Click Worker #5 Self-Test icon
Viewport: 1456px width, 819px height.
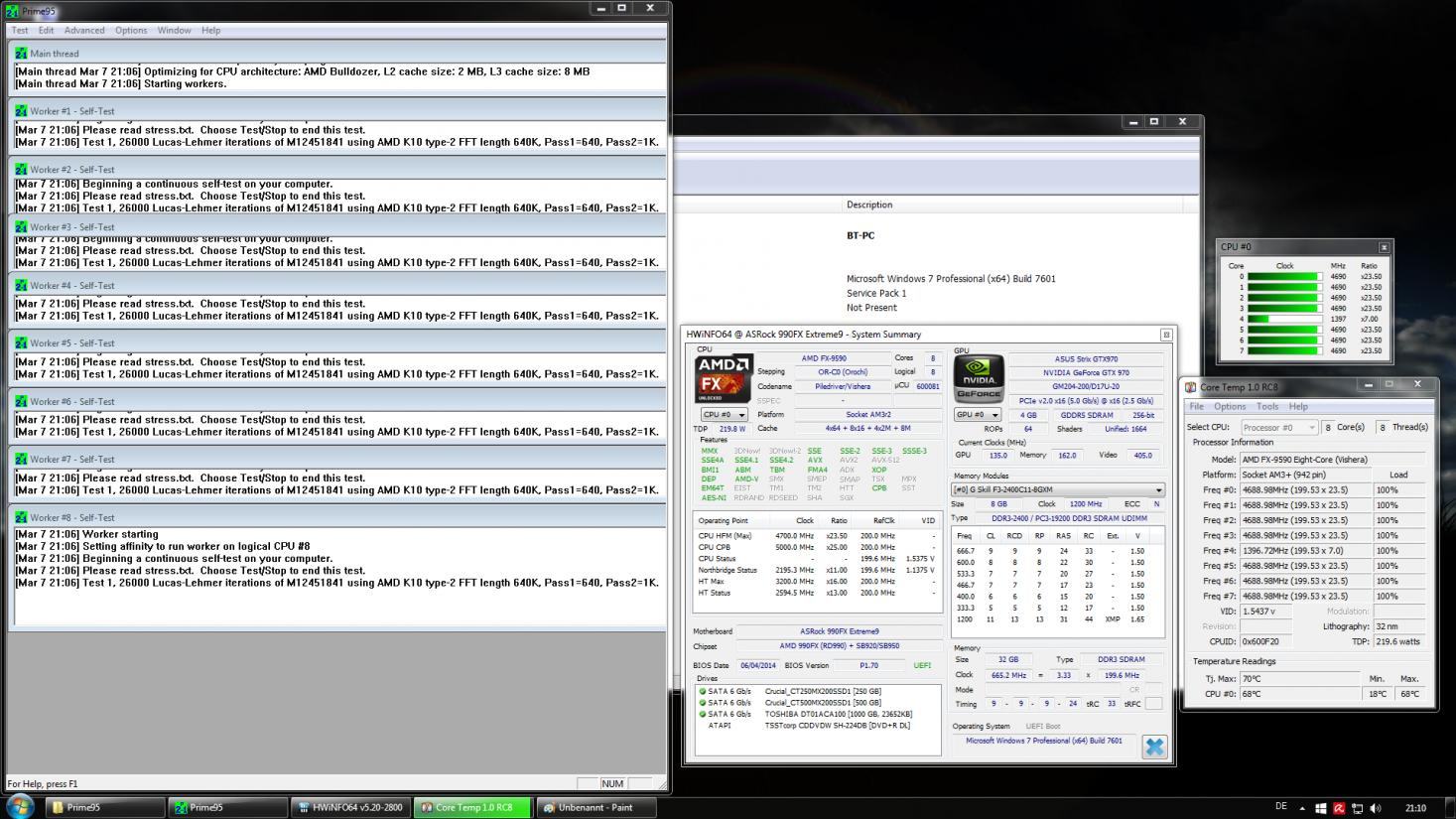pyautogui.click(x=21, y=343)
